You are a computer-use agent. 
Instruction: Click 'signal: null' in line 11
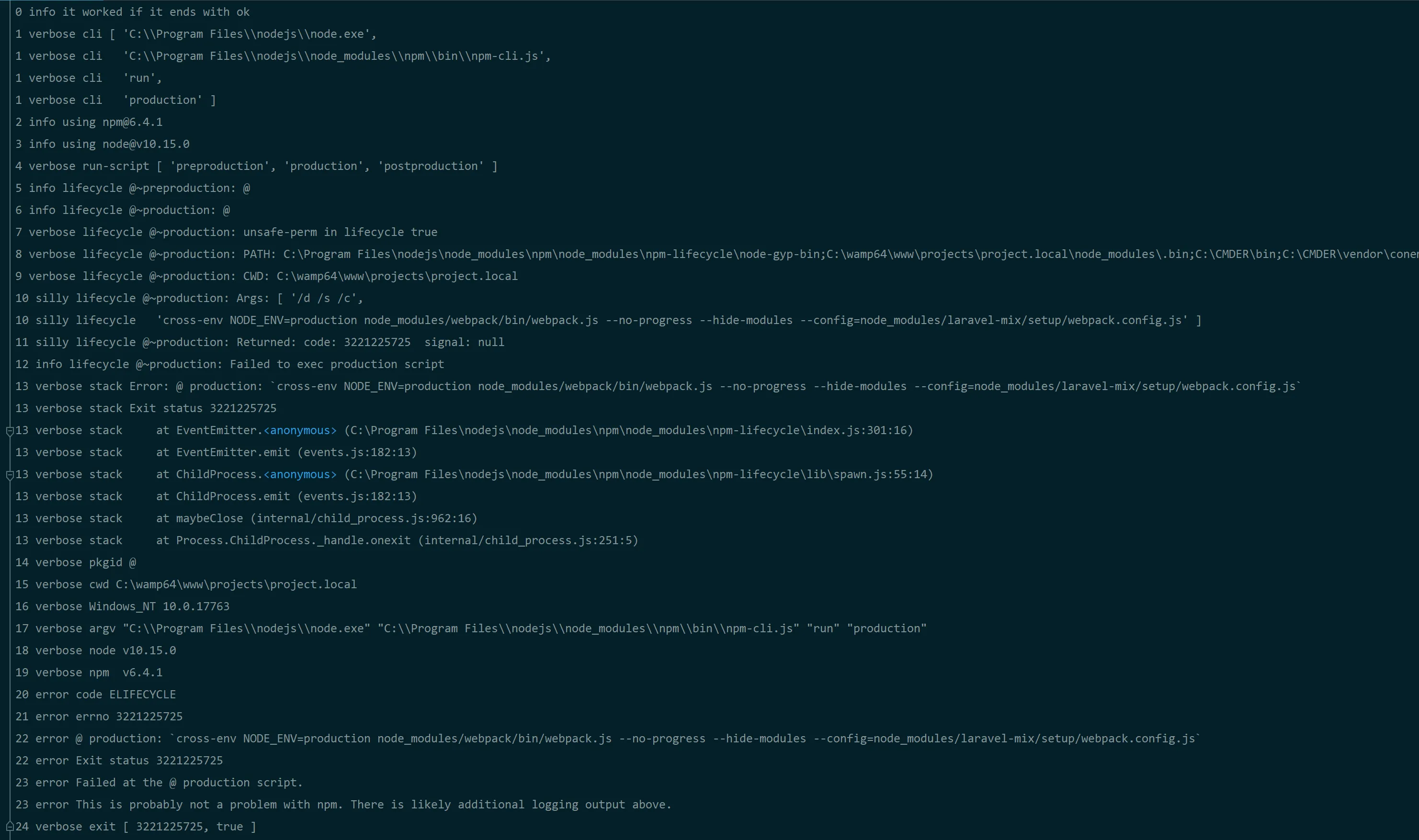coord(464,342)
